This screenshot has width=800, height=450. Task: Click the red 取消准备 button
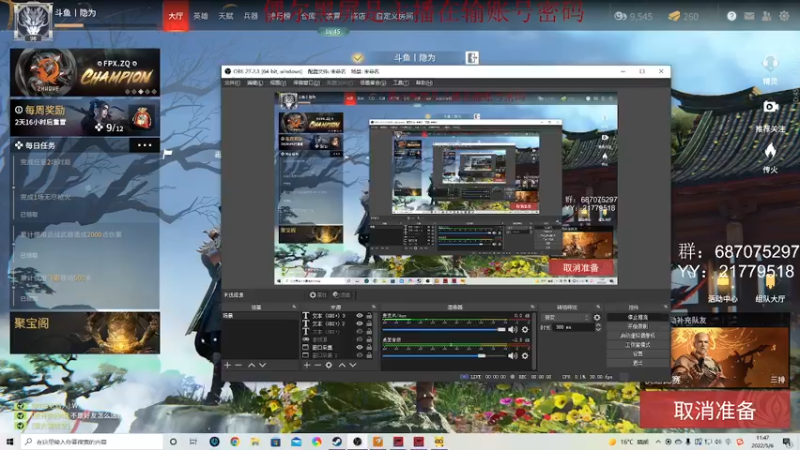[x=715, y=410]
